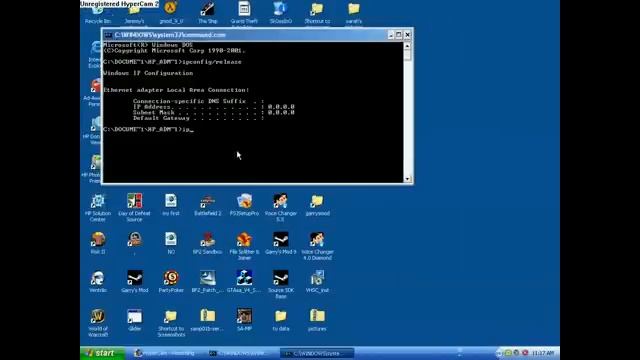Image resolution: width=640 pixels, height=360 pixels.
Task: Open PartyPoker shortcut
Action: point(171,282)
